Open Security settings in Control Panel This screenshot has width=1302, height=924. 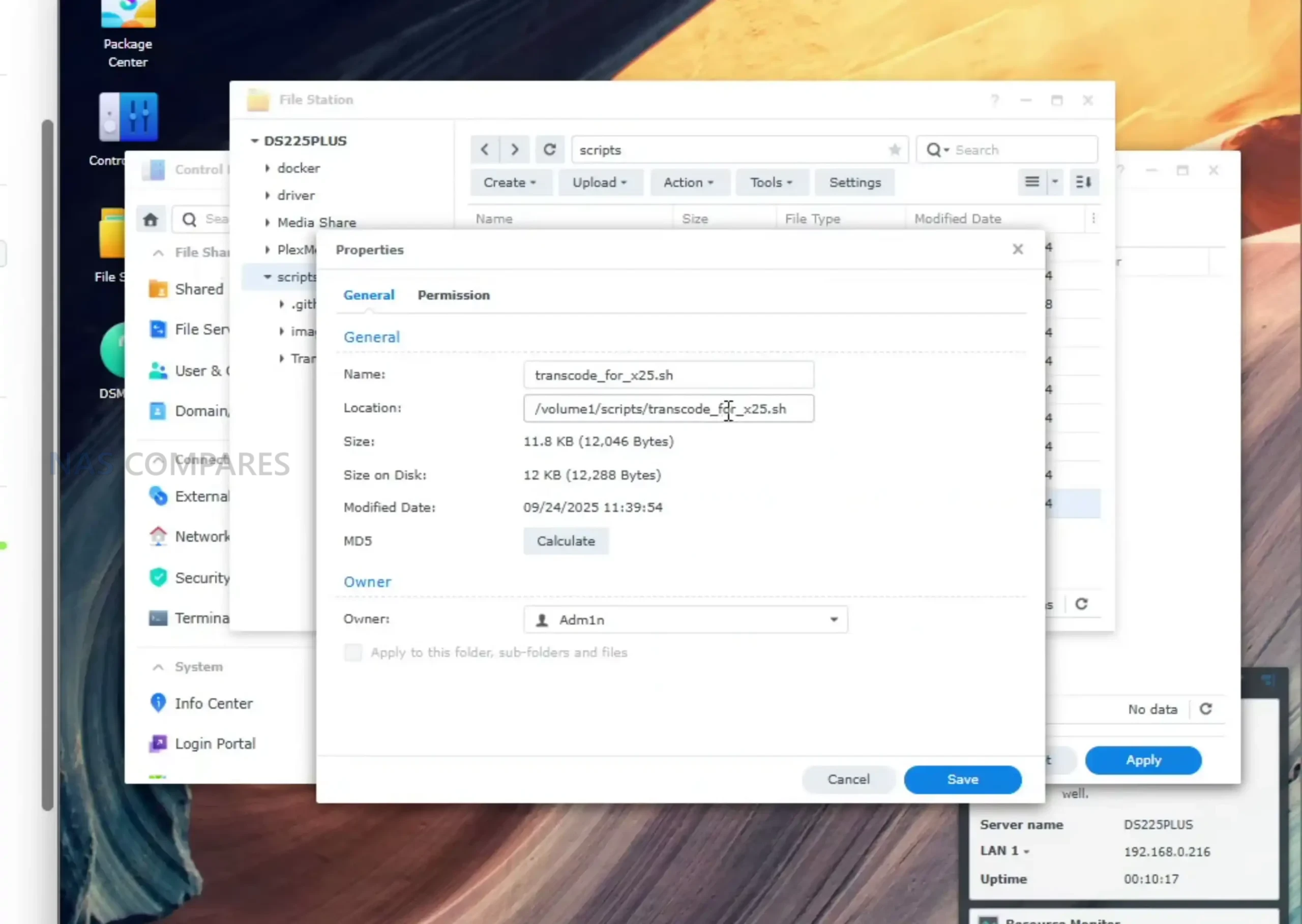coord(188,578)
